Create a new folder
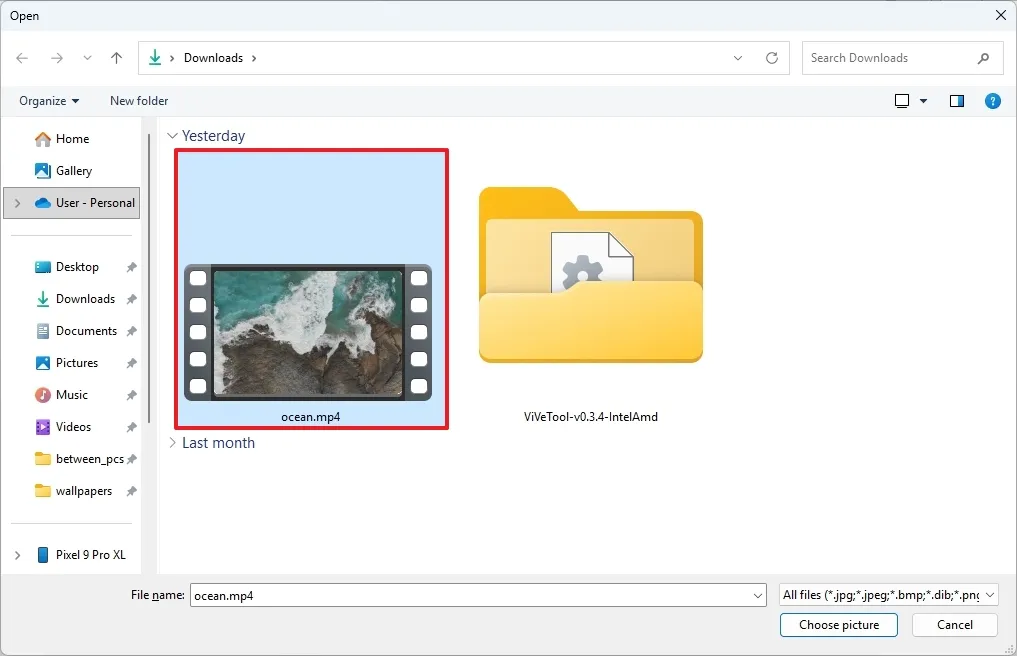1017x656 pixels. [138, 100]
